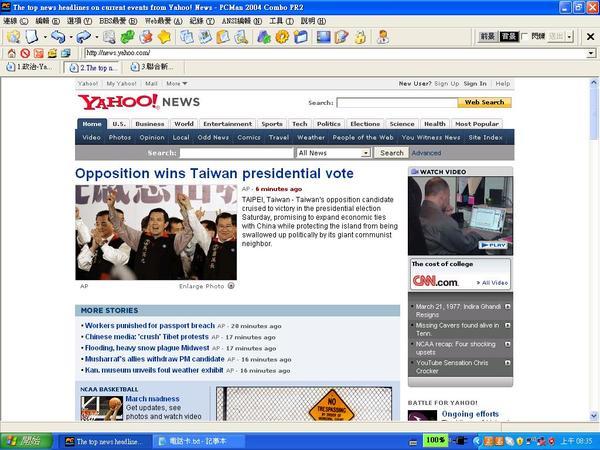Click the Sign In link
The width and height of the screenshot is (600, 450).
475,83
